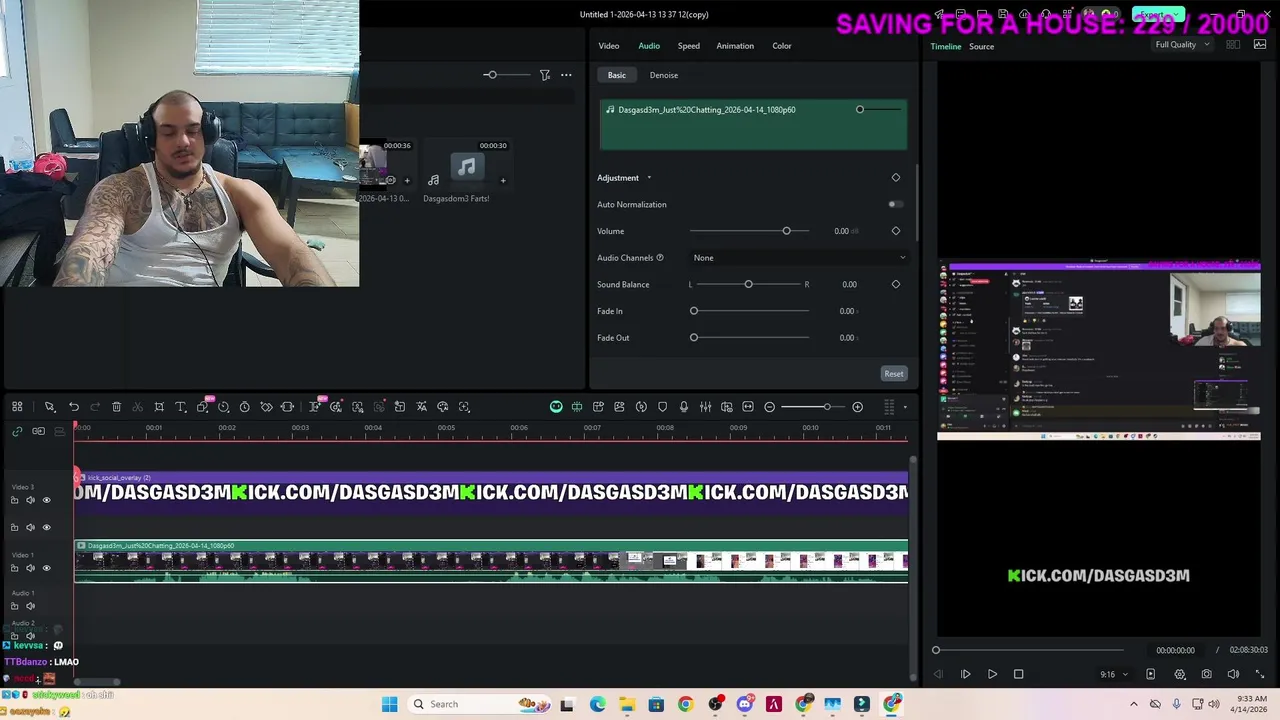The height and width of the screenshot is (720, 1280).
Task: Select the Crop tool in timeline toolbar
Action: coord(159,407)
